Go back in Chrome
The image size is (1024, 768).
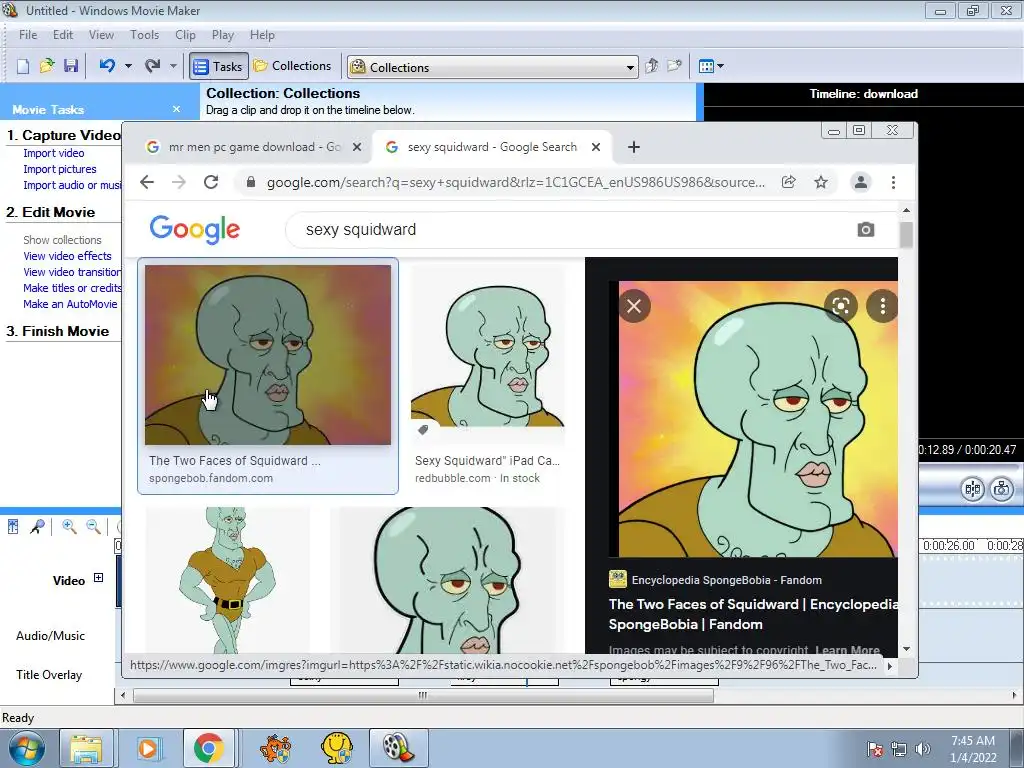click(x=147, y=182)
